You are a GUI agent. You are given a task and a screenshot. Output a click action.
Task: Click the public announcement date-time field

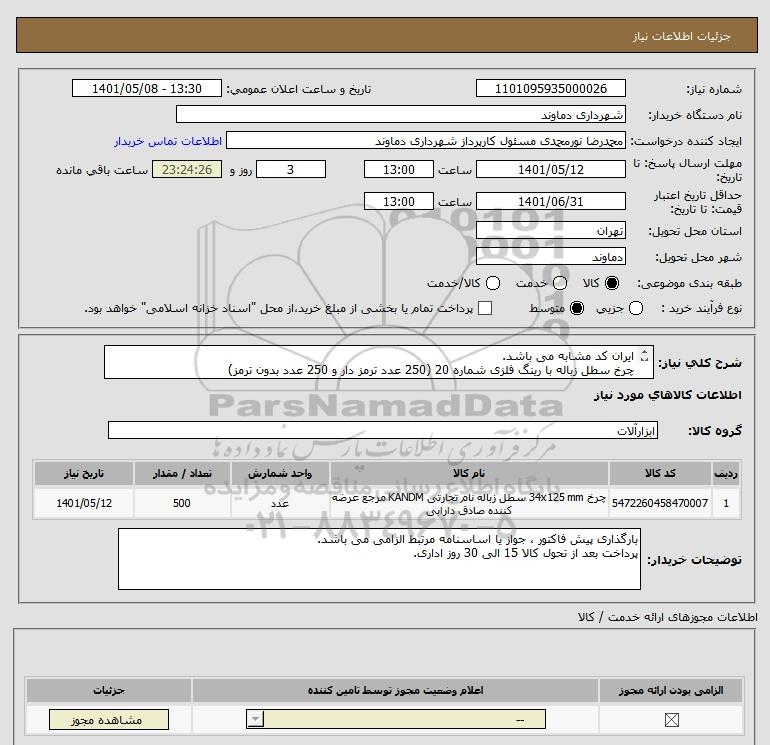tap(146, 88)
